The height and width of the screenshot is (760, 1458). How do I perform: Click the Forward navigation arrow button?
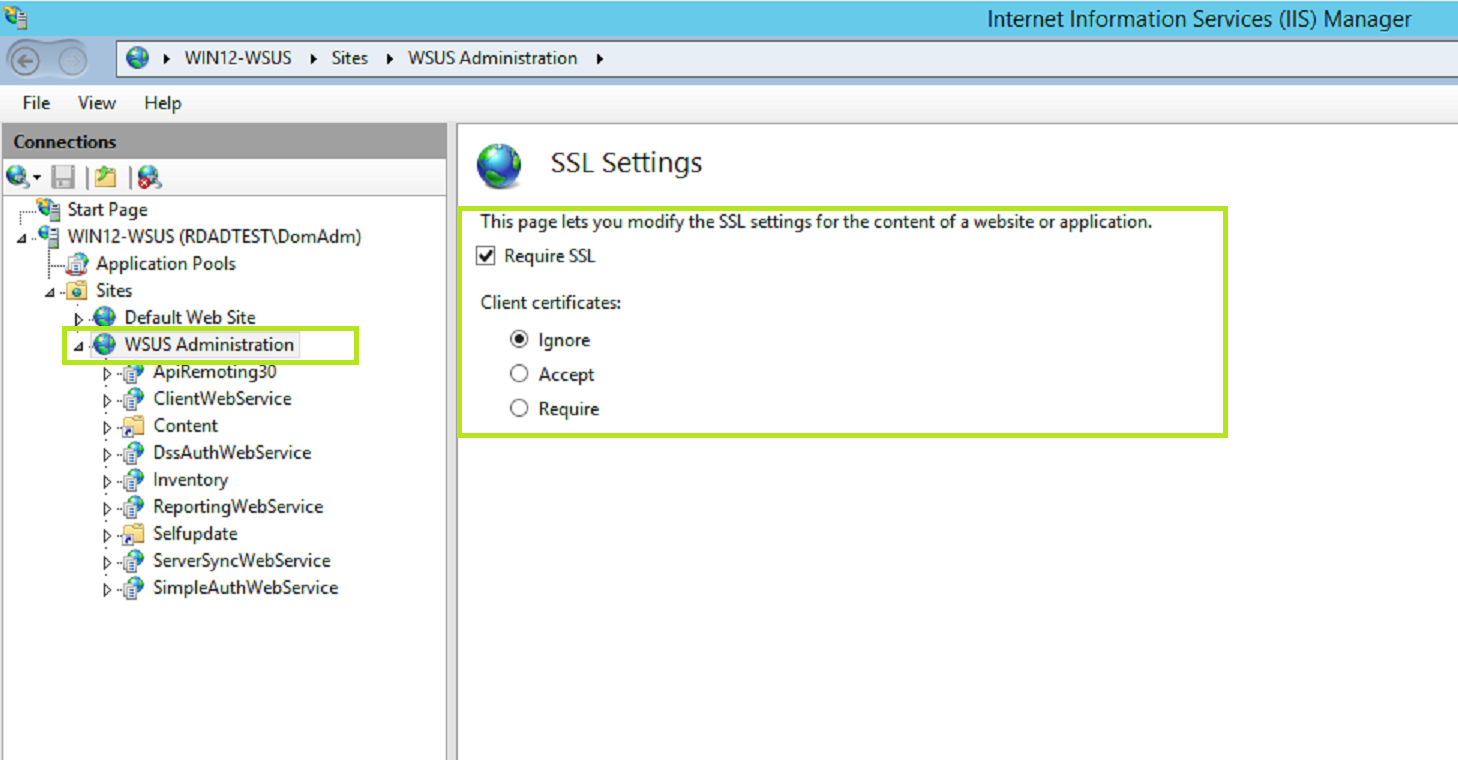73,61
